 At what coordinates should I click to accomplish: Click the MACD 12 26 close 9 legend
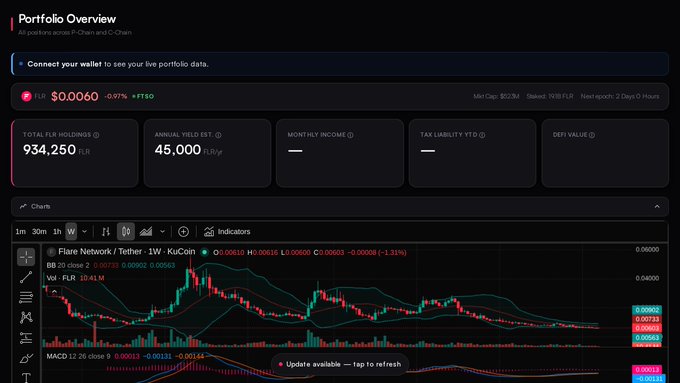click(x=78, y=356)
